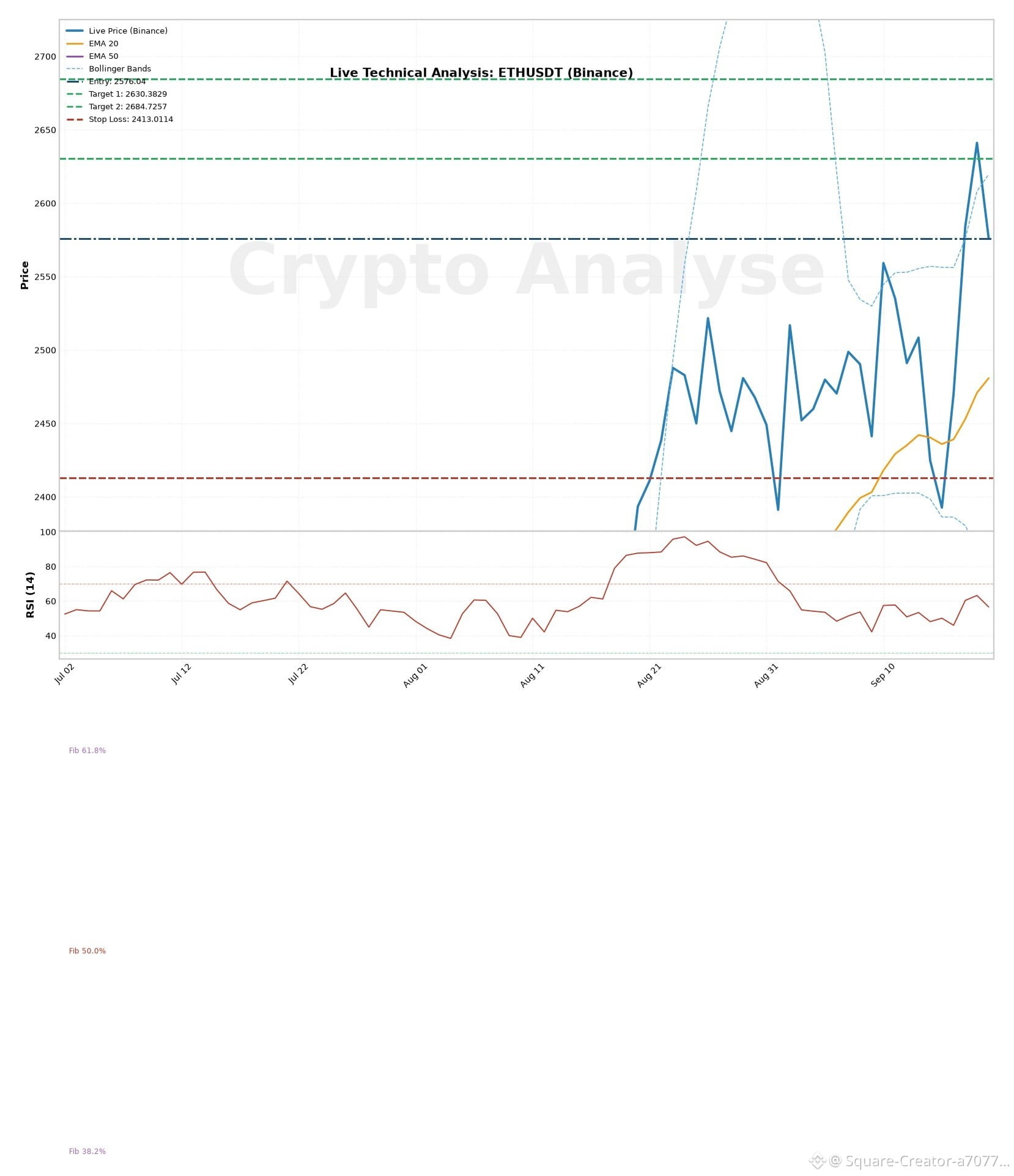The height and width of the screenshot is (1176, 1014).
Task: Click the Live Price (Binance) legend entry
Action: pos(117,31)
